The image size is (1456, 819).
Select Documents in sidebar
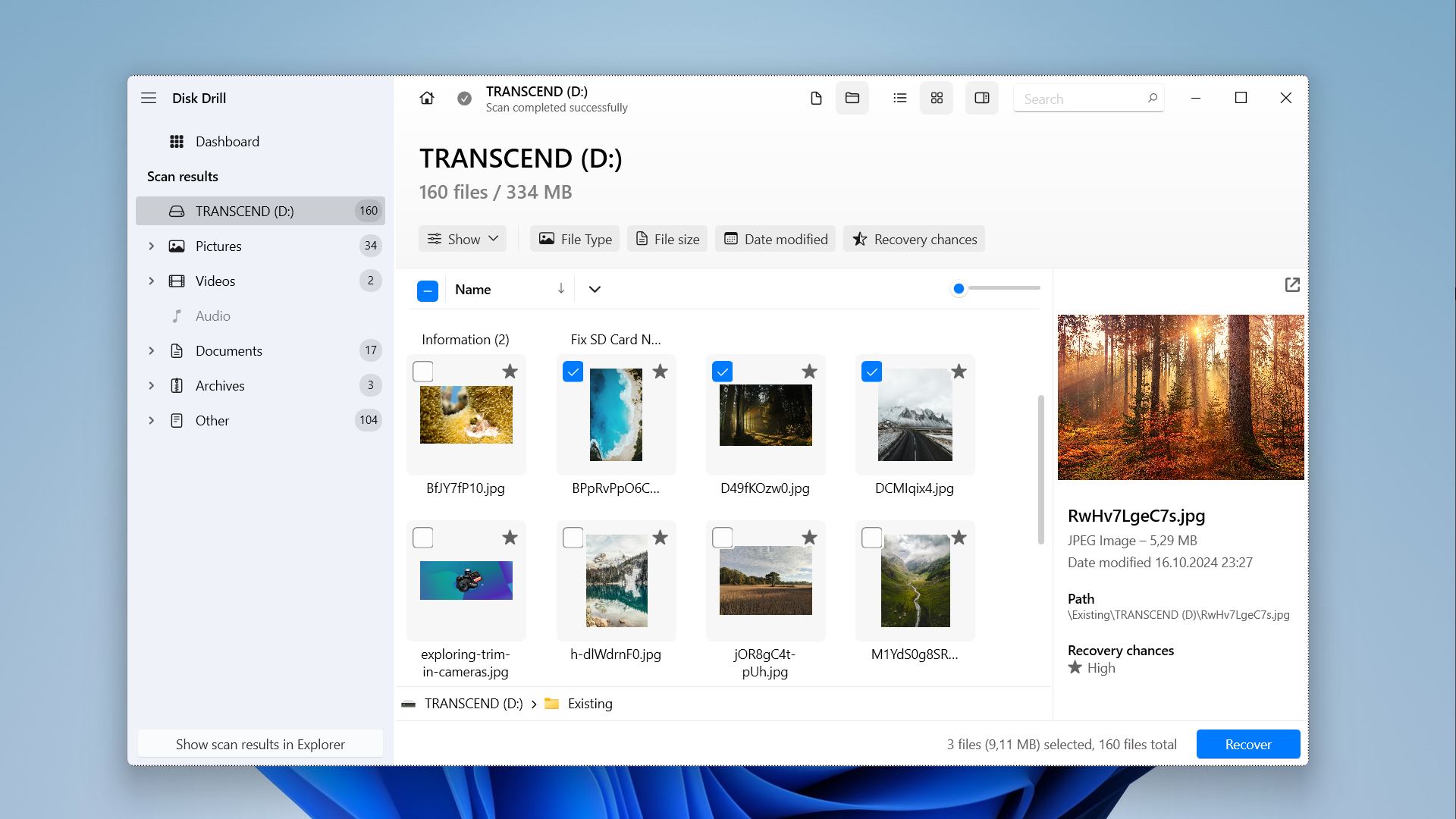(x=260, y=350)
